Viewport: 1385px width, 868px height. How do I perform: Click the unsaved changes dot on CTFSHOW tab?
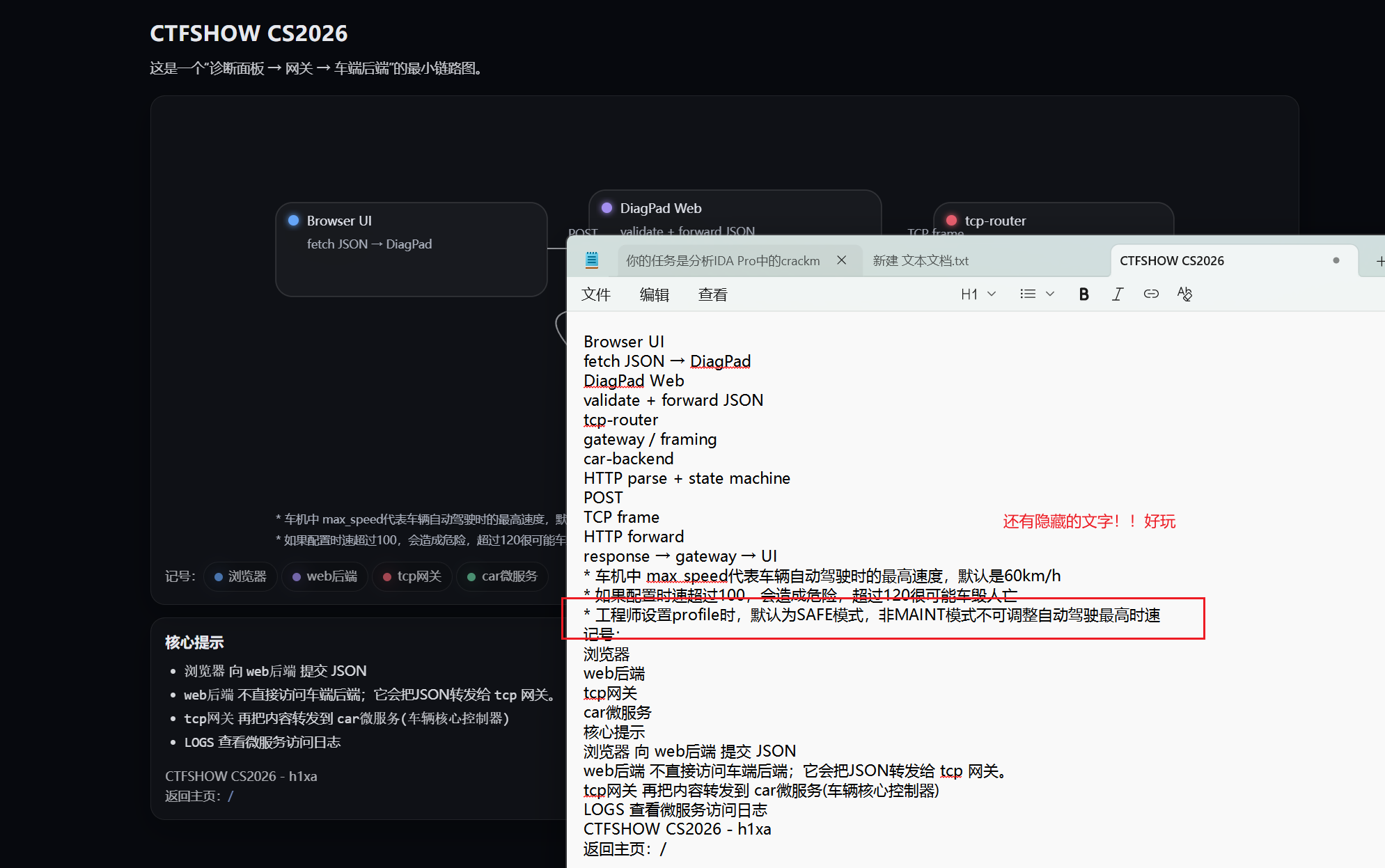(1336, 260)
